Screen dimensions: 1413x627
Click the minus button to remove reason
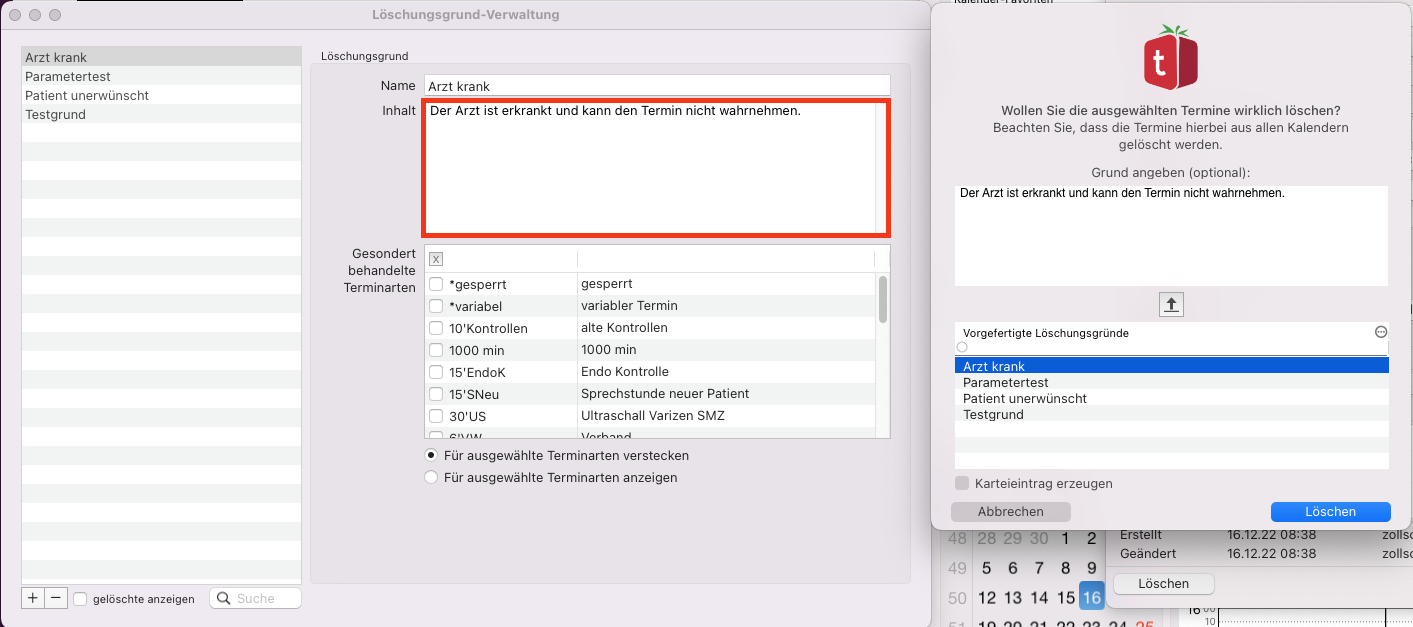point(56,598)
